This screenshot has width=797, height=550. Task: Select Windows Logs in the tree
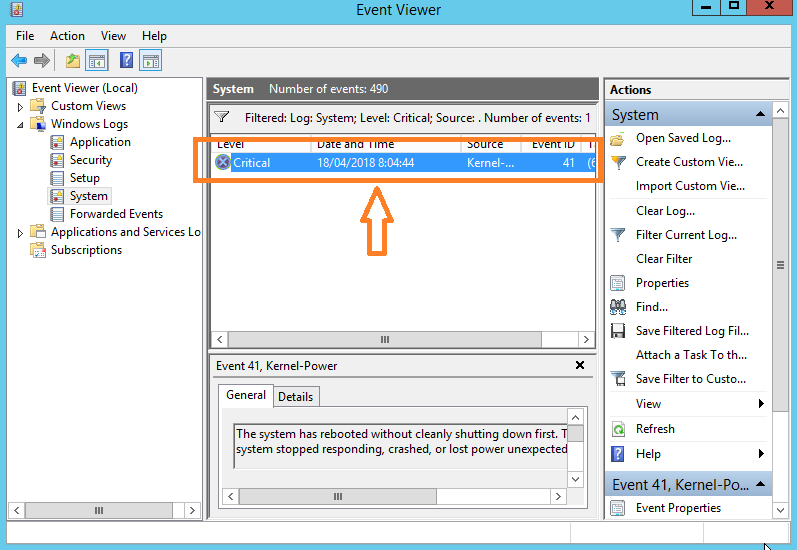(x=89, y=124)
